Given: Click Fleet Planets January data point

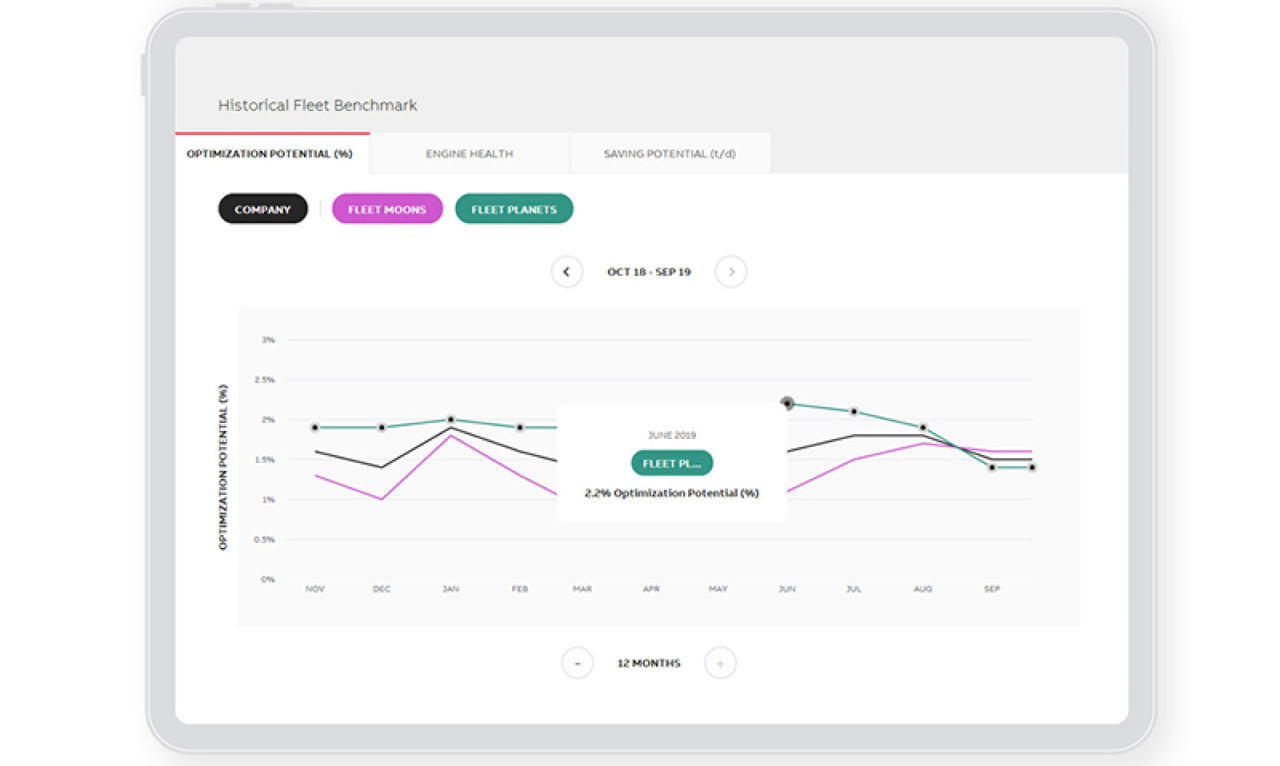Looking at the screenshot, I should coord(451,420).
